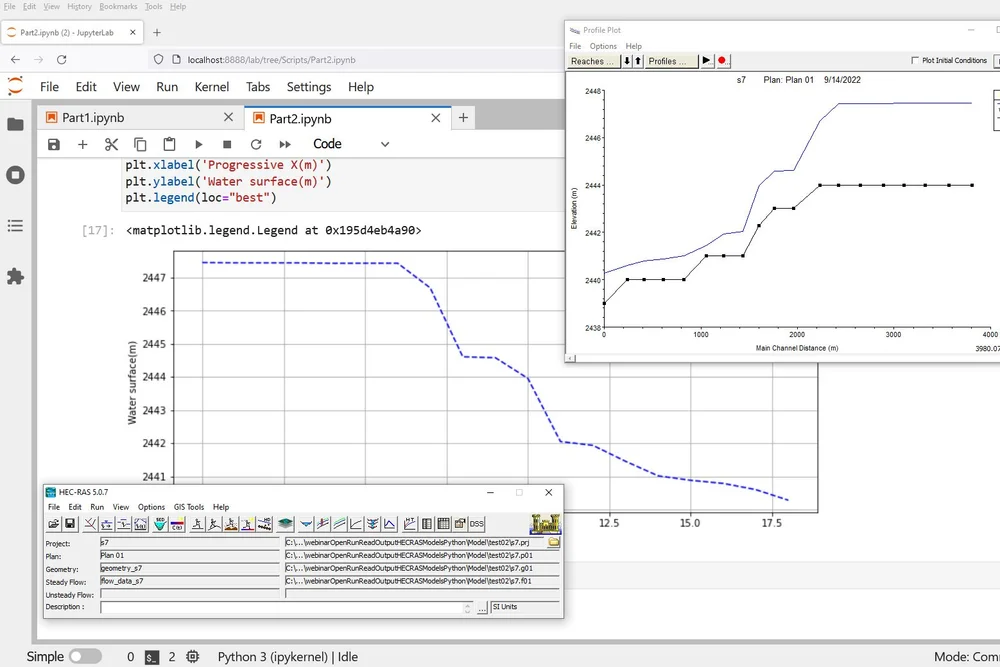Image resolution: width=1000 pixels, height=667 pixels.
Task: Open geometric data editor in HEC-RAS
Action: (90, 524)
